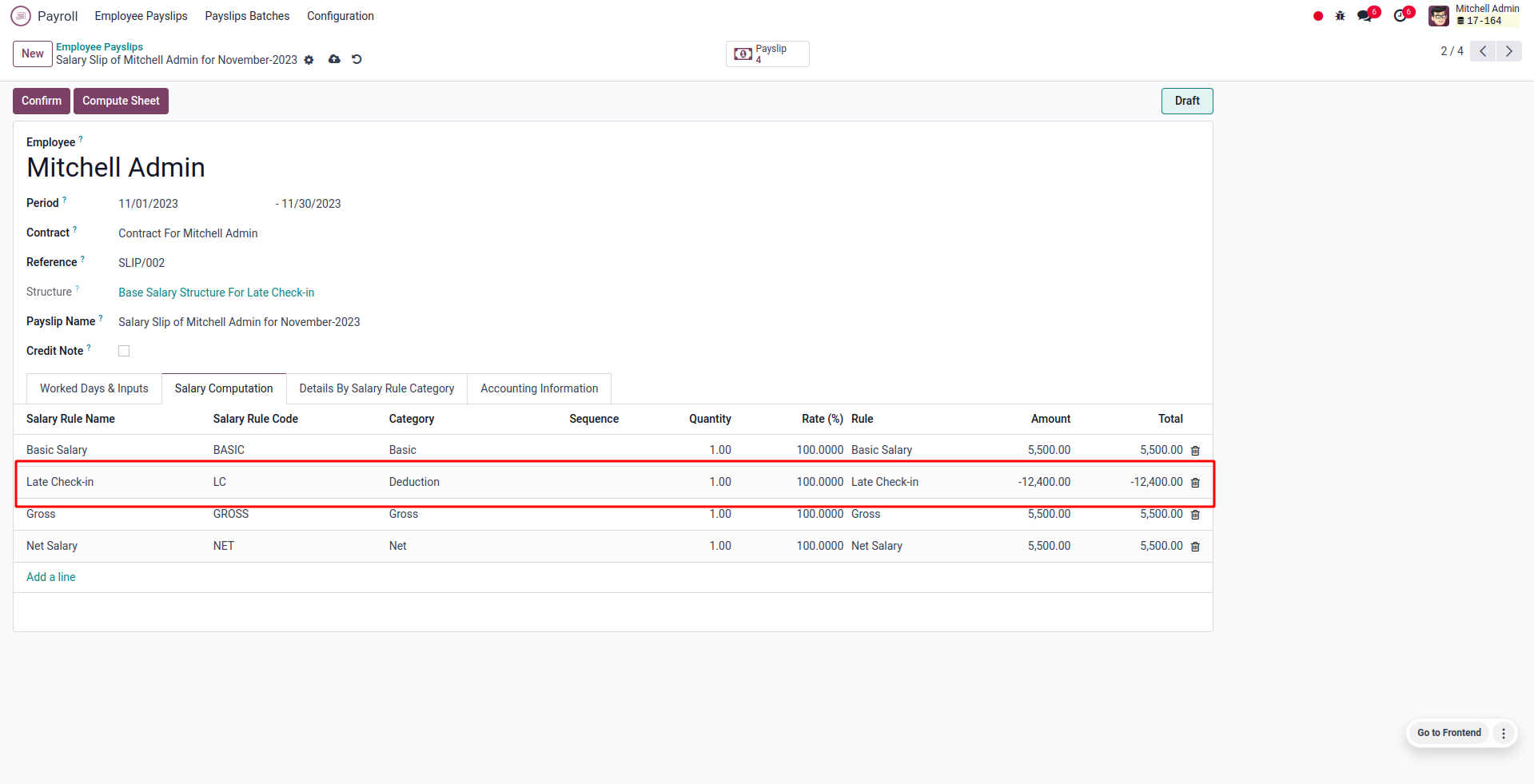Screen dimensions: 1534x784
Task: Open the debug bug icon menu
Action: (x=1341, y=16)
